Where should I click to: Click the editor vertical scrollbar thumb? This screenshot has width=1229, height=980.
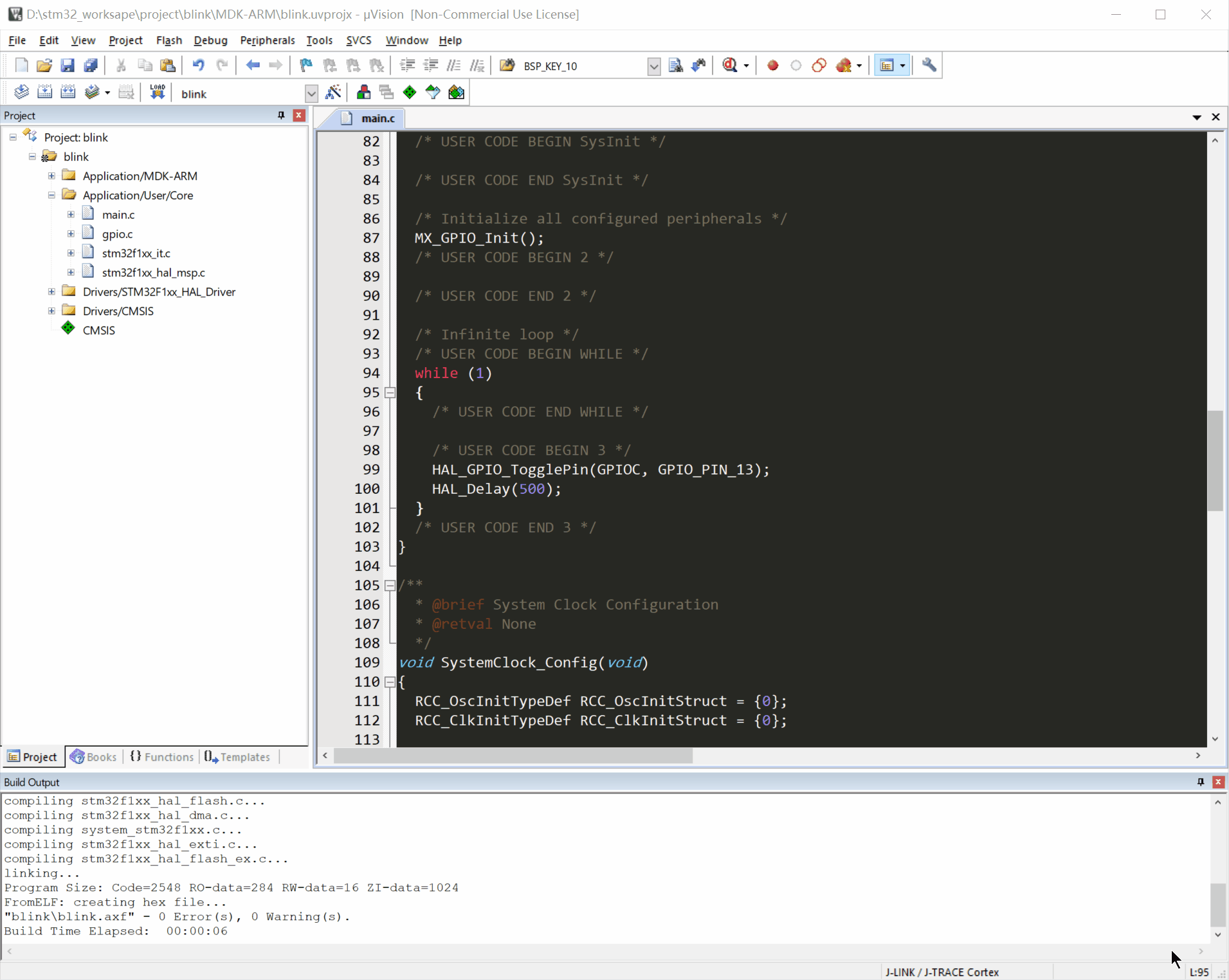(x=1215, y=460)
